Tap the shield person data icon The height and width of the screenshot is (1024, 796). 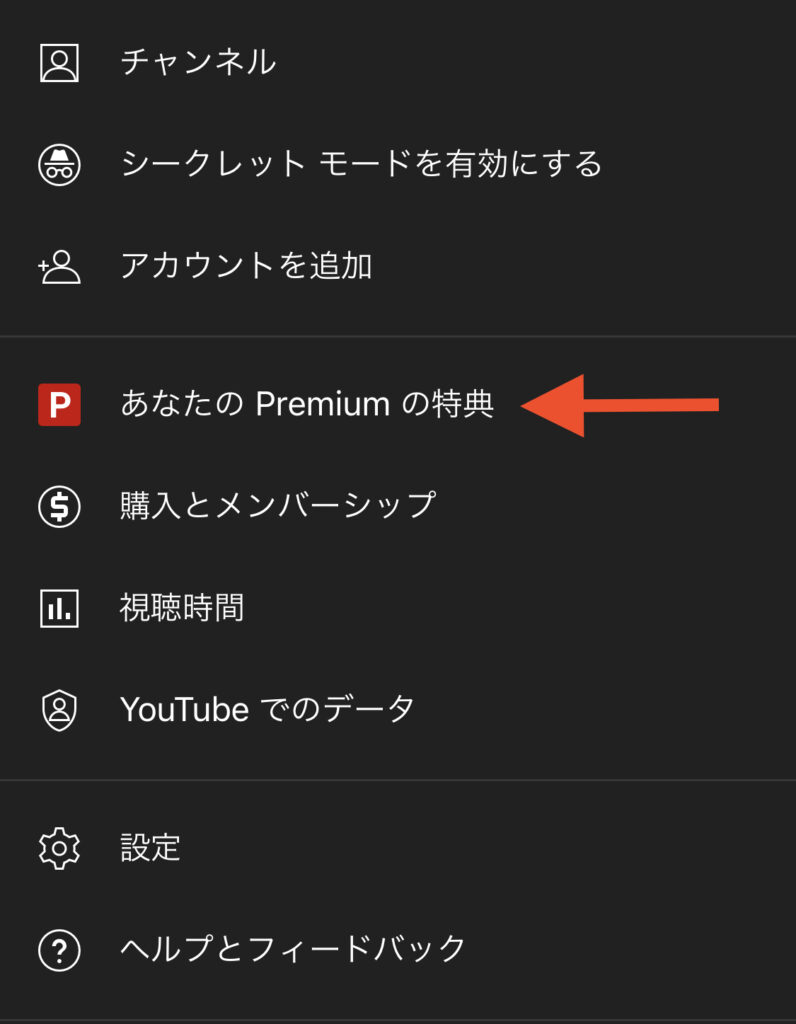point(59,711)
